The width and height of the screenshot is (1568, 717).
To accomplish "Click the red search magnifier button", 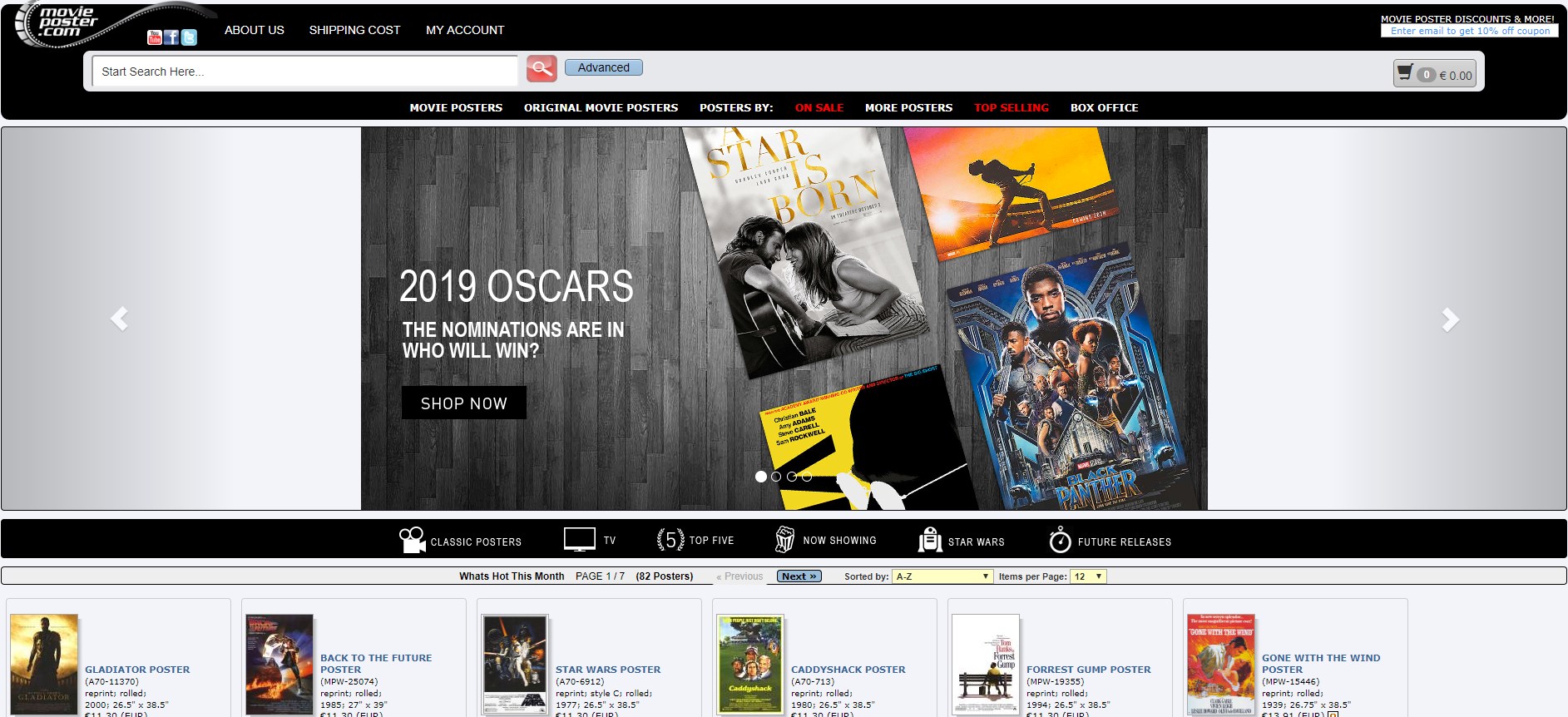I will tap(542, 69).
